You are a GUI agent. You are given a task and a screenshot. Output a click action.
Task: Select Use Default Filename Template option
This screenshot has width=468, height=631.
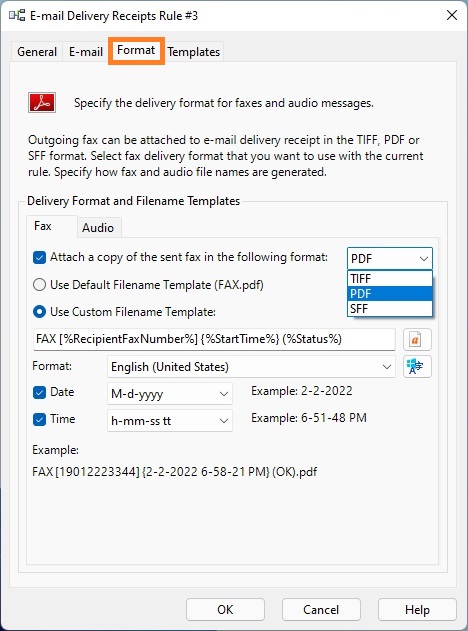(x=39, y=285)
